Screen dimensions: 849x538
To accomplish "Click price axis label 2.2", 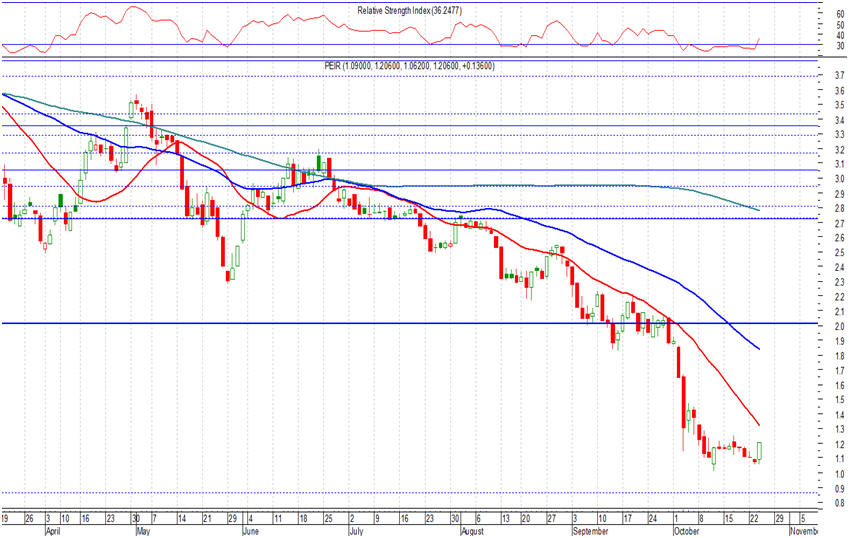I will pos(840,297).
